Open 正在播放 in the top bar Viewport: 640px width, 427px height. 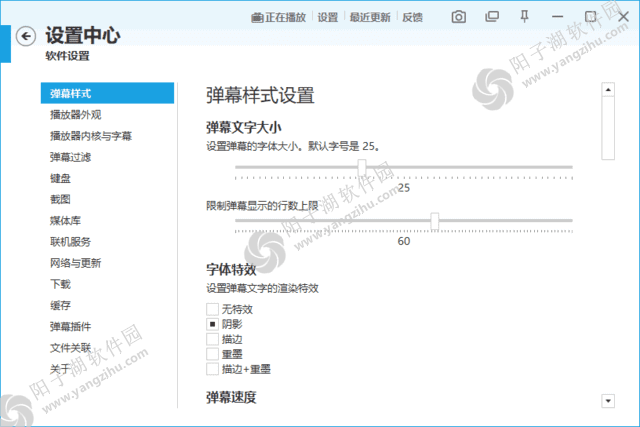click(x=279, y=17)
